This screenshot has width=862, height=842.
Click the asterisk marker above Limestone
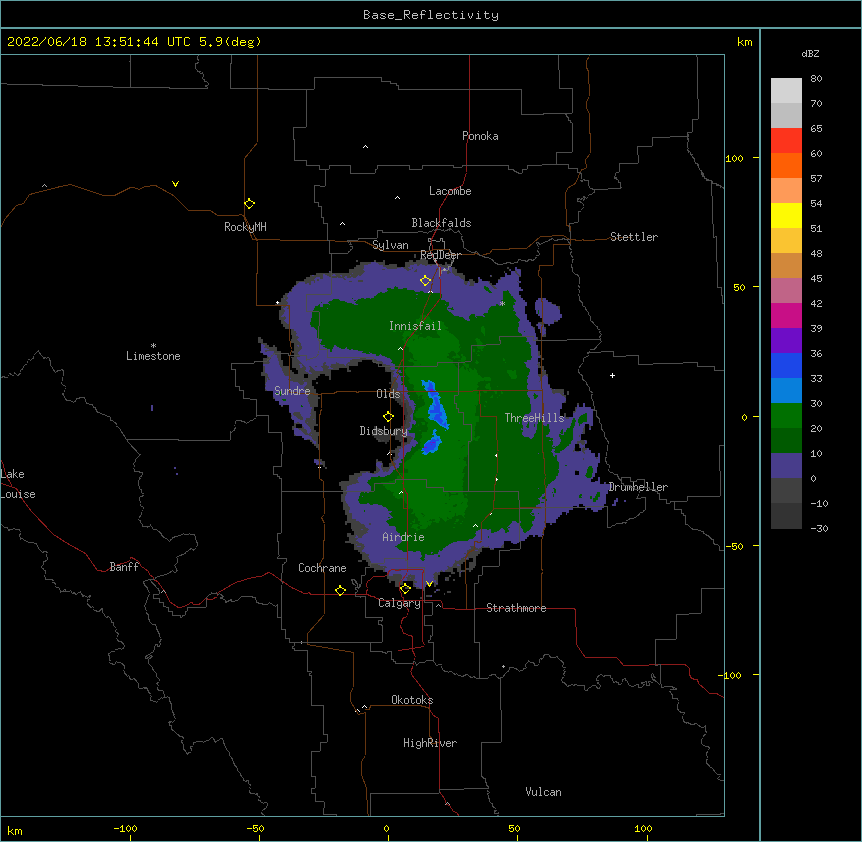point(153,345)
